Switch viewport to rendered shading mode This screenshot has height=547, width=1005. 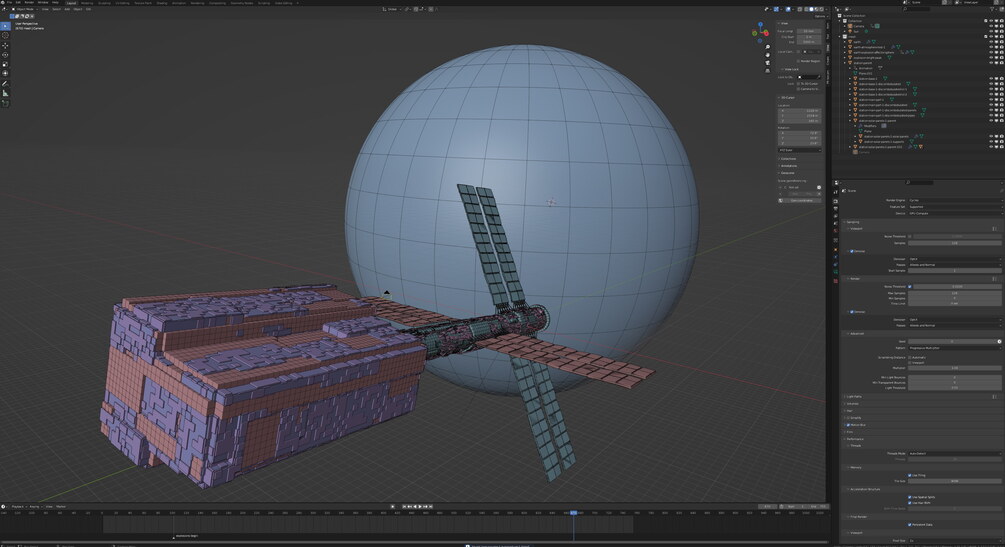(821, 10)
